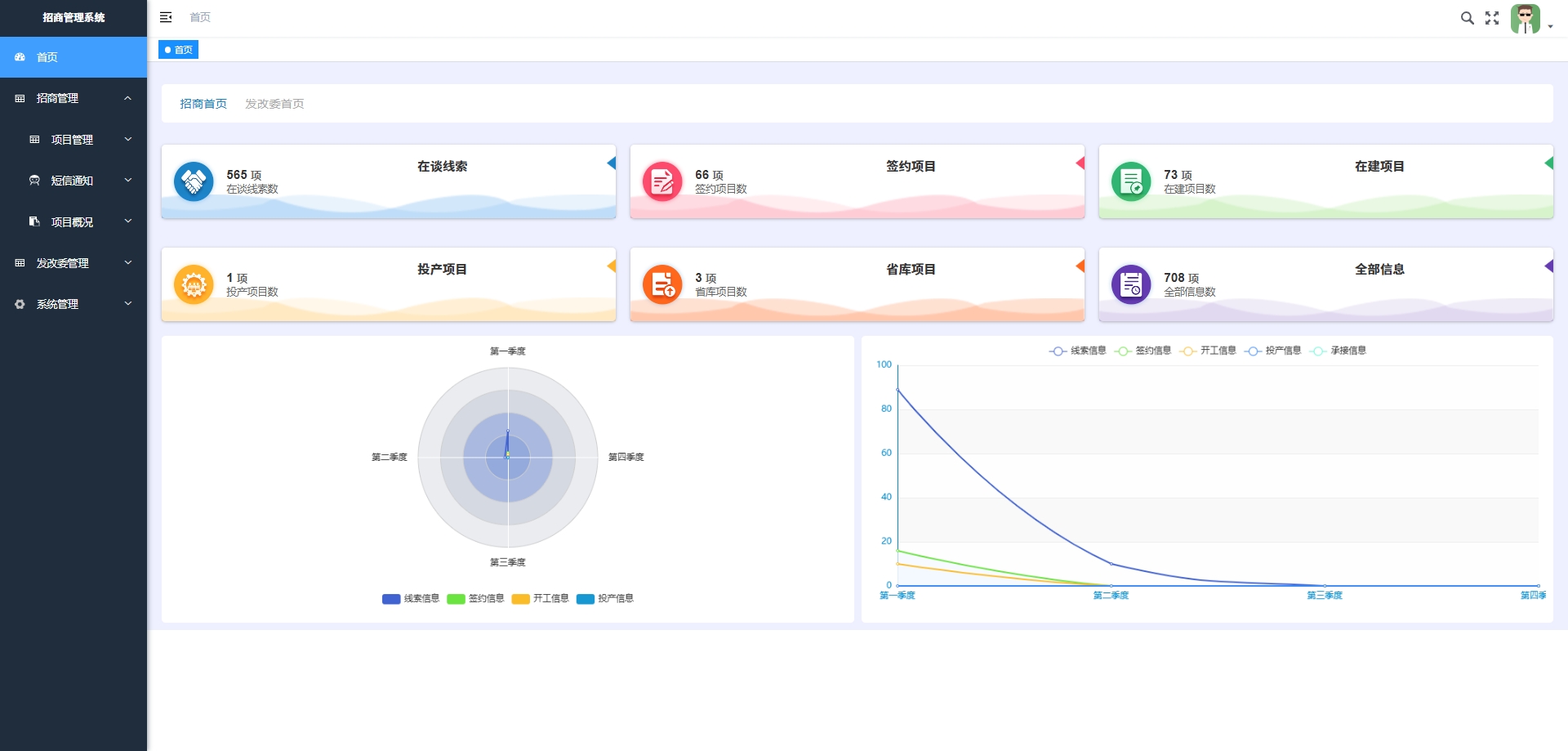Toggle 线索信息 series in line chart legend
This screenshot has height=751, width=1568.
point(1078,351)
